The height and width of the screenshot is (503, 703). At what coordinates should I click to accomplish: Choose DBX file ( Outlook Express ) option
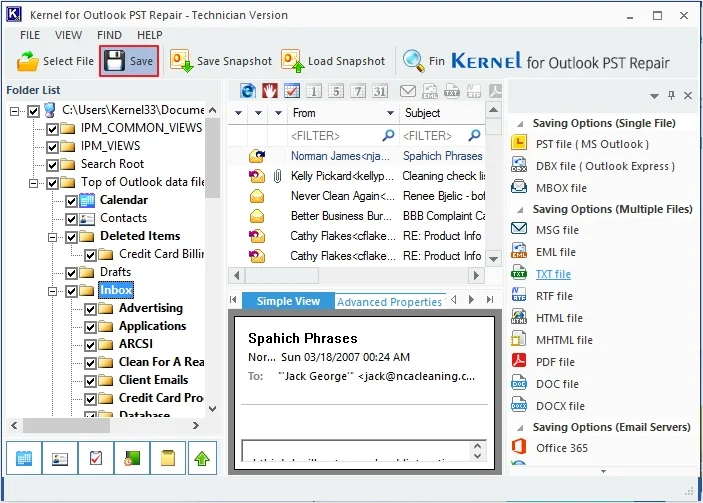coord(605,166)
